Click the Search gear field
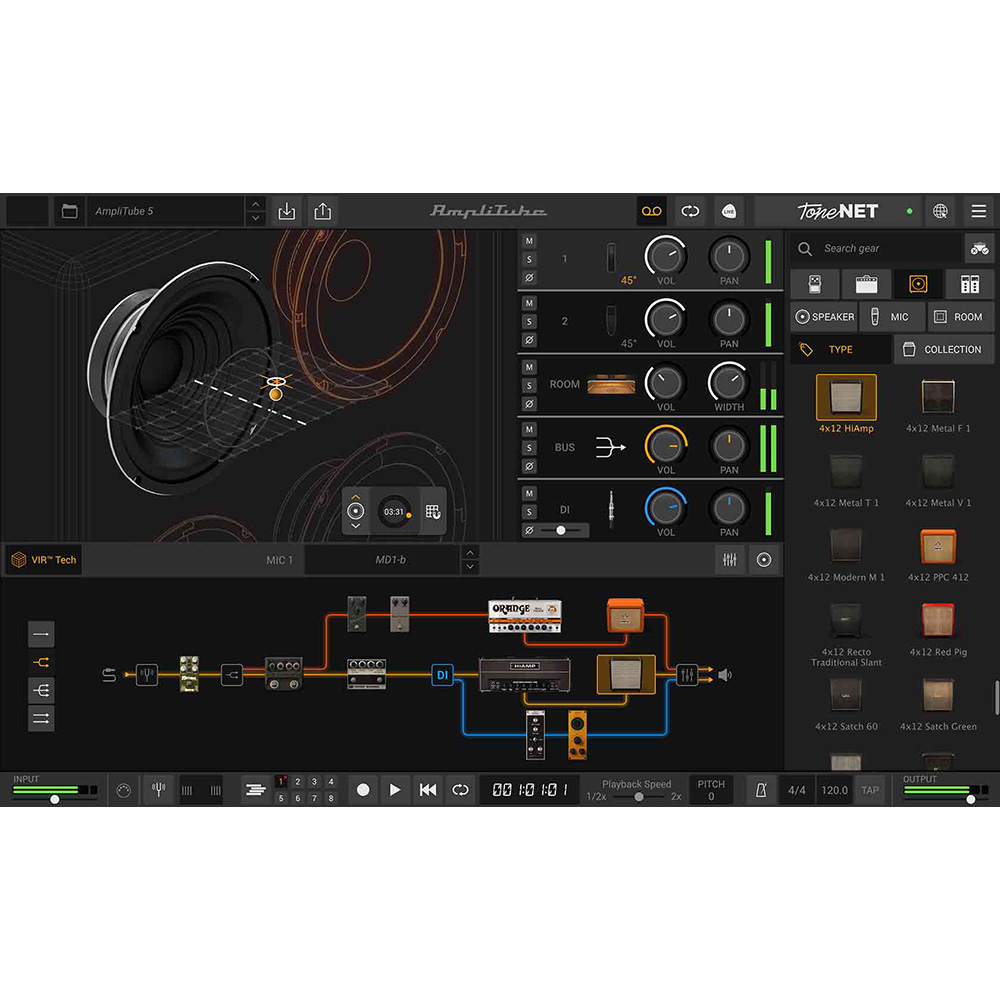 click(x=877, y=248)
